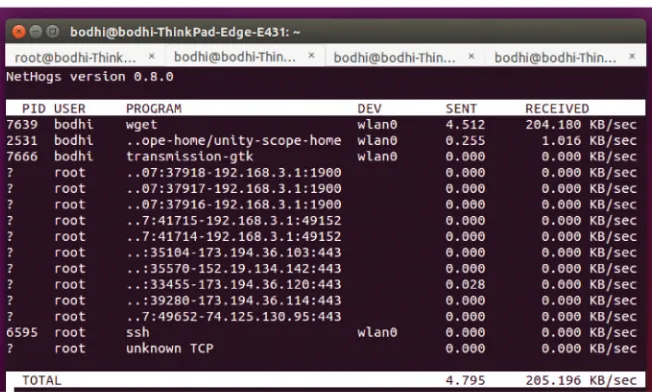Select the ..7:41715-192.168.3.1:49152 connection

pos(234,221)
